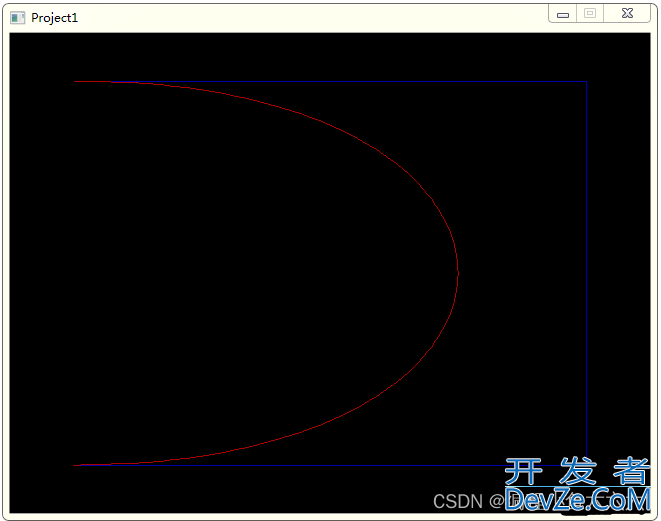Close the Project1 window
661x521 pixels.
(627, 13)
